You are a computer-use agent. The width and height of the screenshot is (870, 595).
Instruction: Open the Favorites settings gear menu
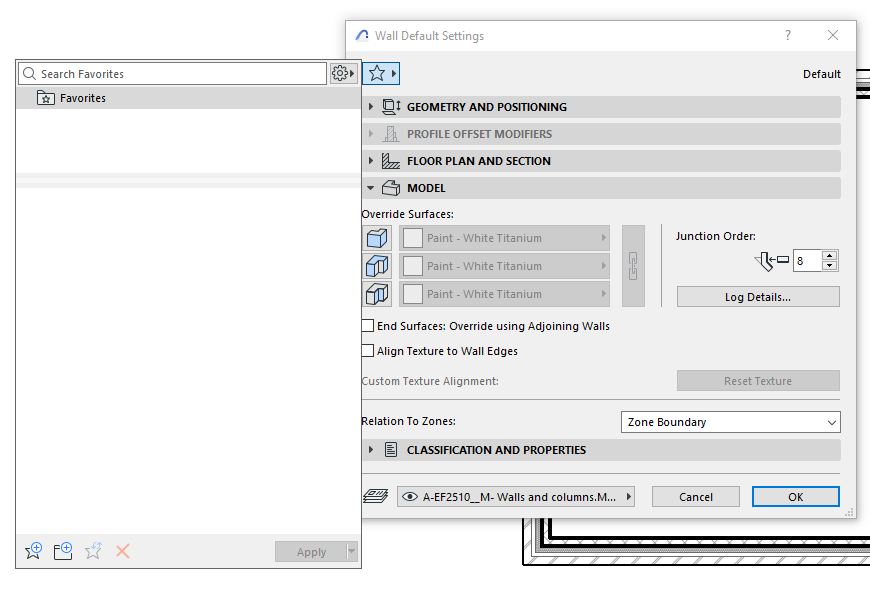tap(342, 73)
